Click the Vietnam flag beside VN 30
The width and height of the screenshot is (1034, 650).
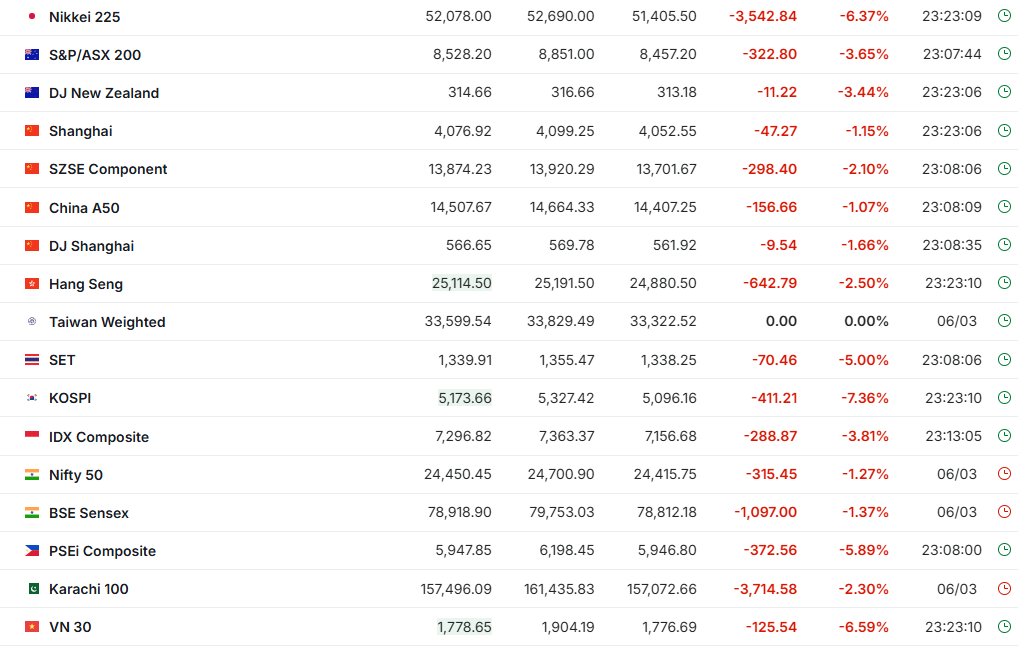(32, 627)
